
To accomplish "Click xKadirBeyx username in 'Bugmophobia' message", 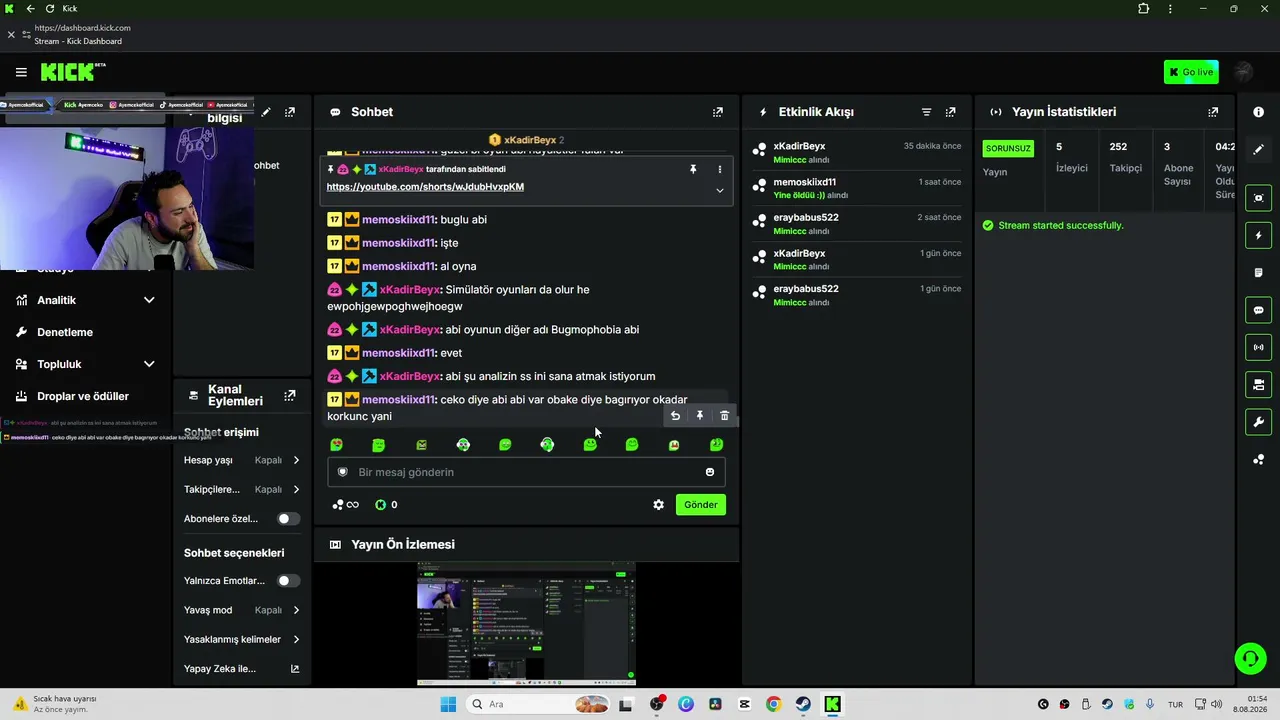I will pos(410,330).
